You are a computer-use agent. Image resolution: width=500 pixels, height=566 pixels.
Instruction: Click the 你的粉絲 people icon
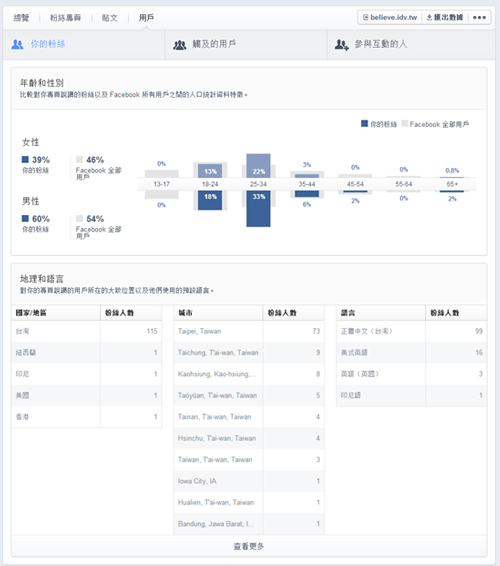point(17,44)
